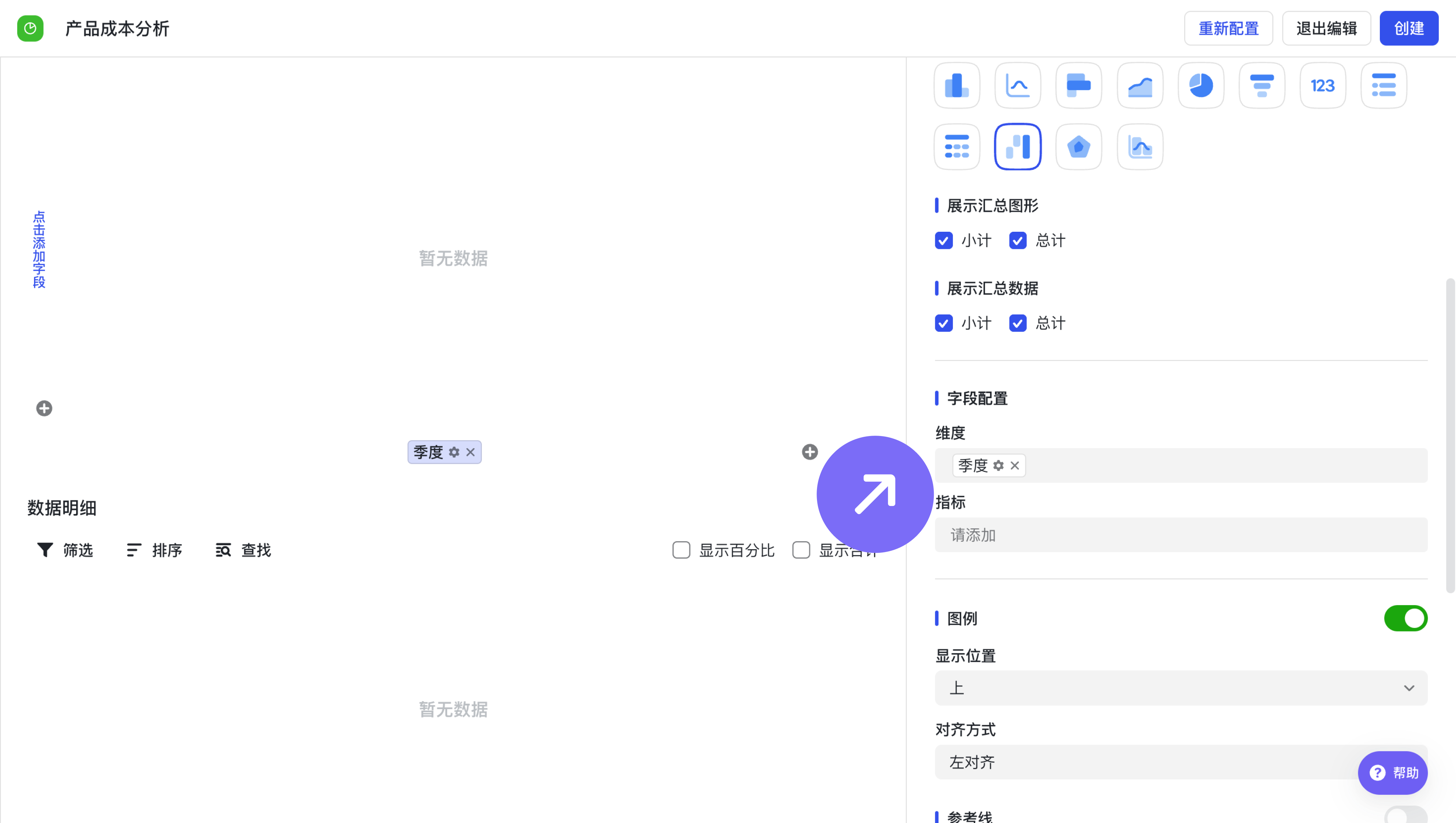This screenshot has width=1456, height=823.
Task: Open the 显示位置 dropdown
Action: pyautogui.click(x=1181, y=687)
